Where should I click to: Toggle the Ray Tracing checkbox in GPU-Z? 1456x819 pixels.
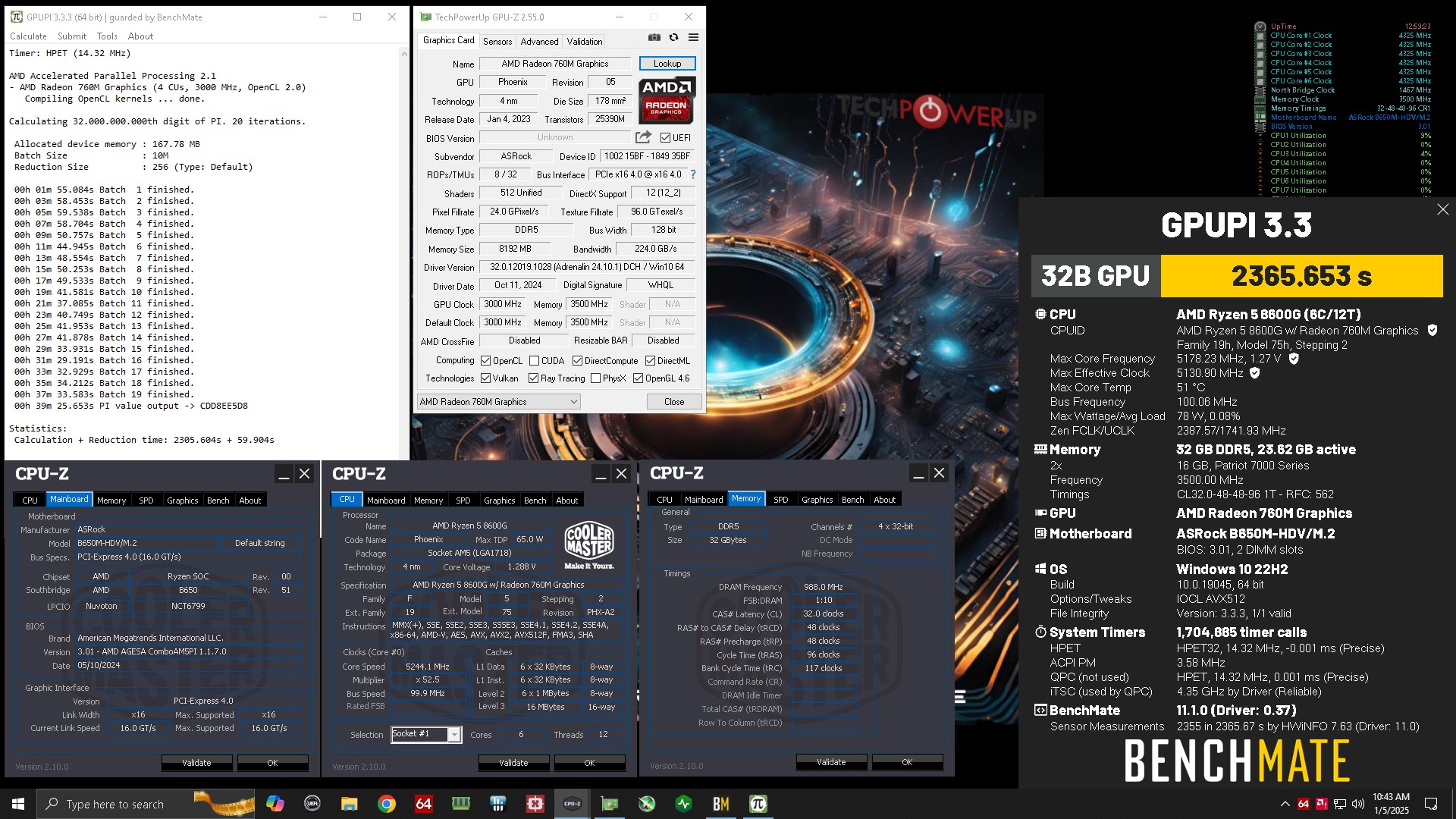tap(533, 378)
